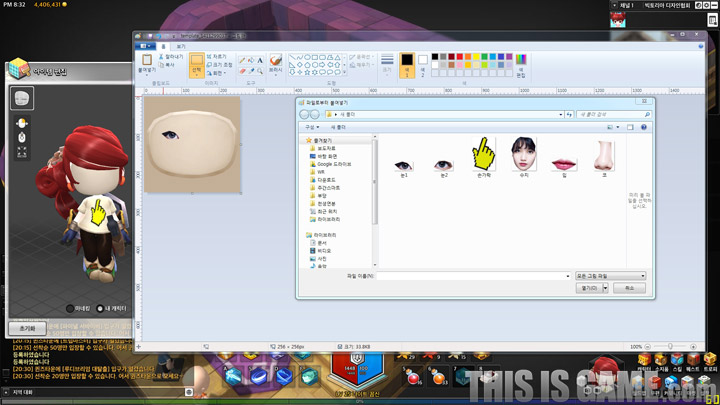Open the file type filter dropdown
Screen dimensions: 720x405
pyautogui.click(x=612, y=275)
